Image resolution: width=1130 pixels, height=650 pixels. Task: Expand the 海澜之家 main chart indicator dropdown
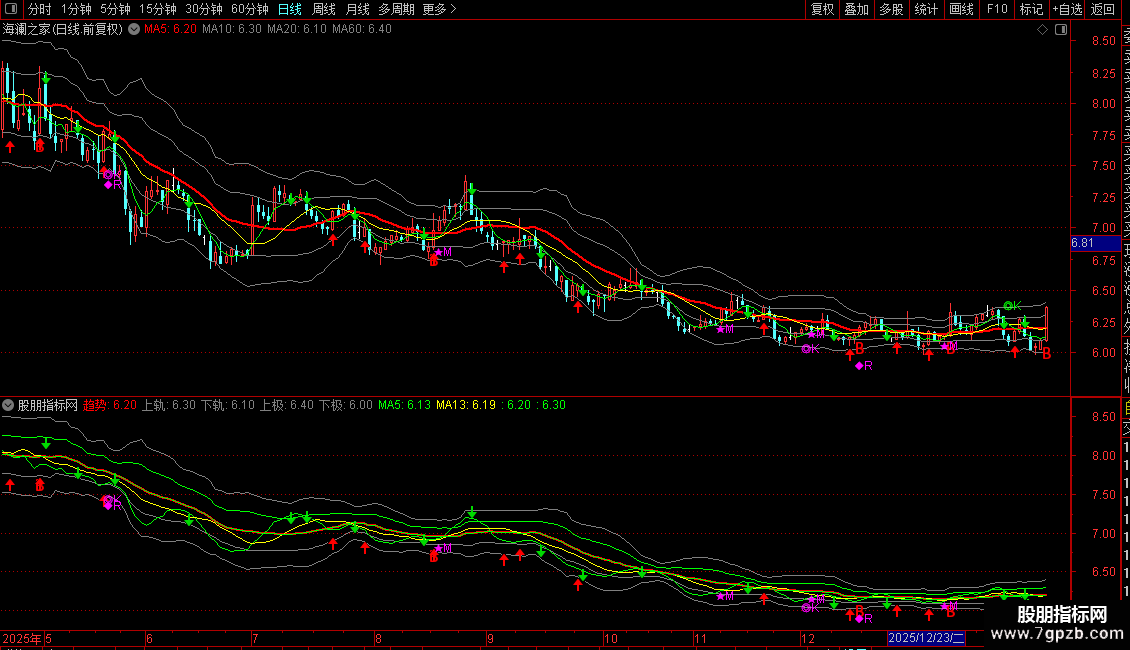pyautogui.click(x=132, y=29)
